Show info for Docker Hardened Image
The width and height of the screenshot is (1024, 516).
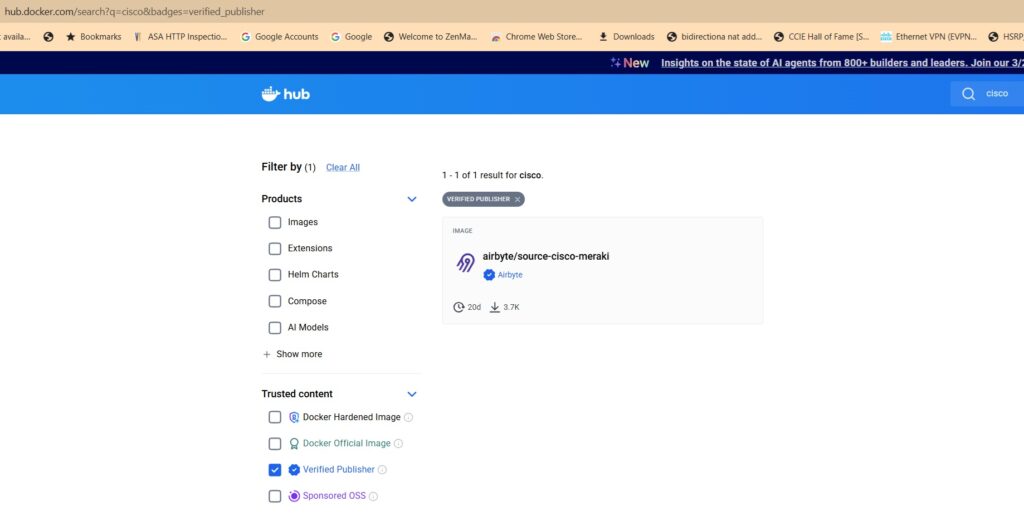[408, 417]
